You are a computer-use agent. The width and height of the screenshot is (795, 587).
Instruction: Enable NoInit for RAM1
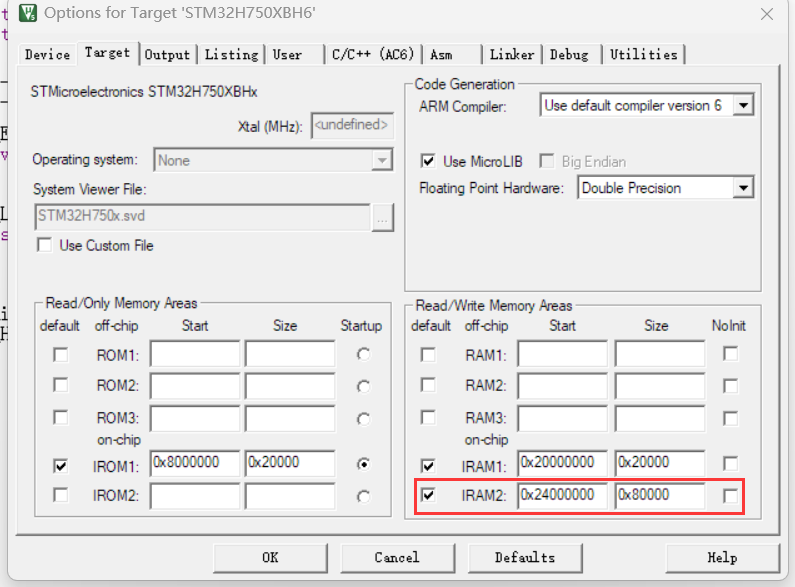731,353
